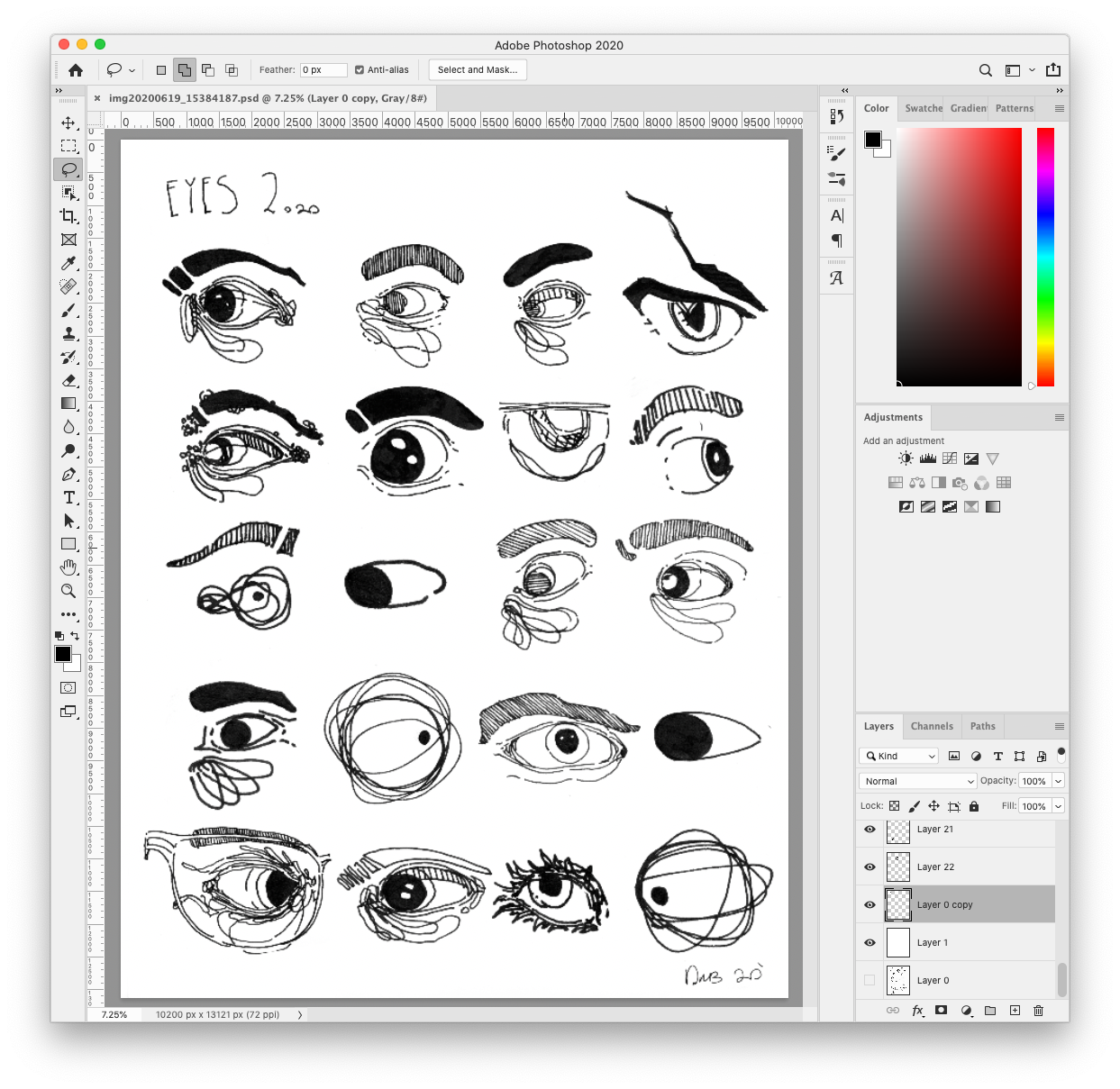This screenshot has height=1089, width=1120.
Task: Switch to the Swatches tab
Action: [x=922, y=108]
